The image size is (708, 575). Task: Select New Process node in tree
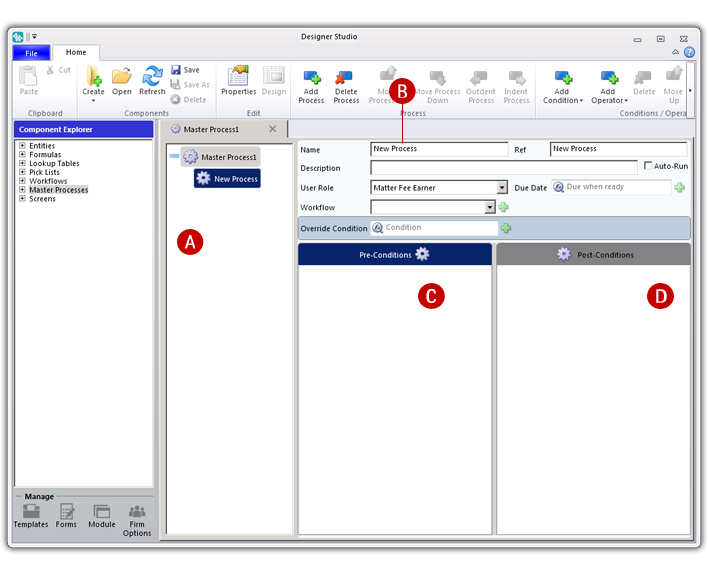227,179
